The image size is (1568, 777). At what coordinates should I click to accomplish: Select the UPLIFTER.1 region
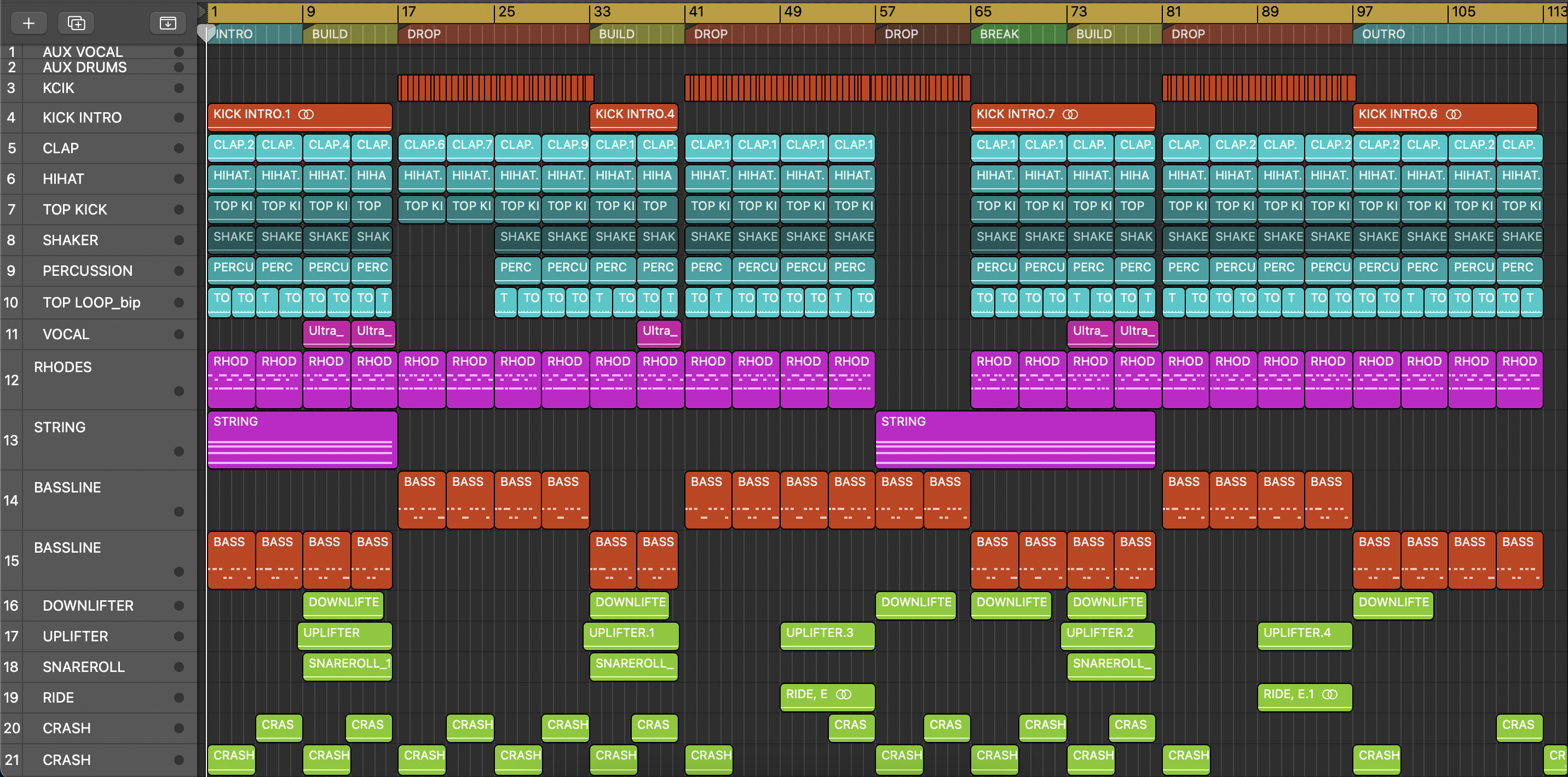pos(631,636)
